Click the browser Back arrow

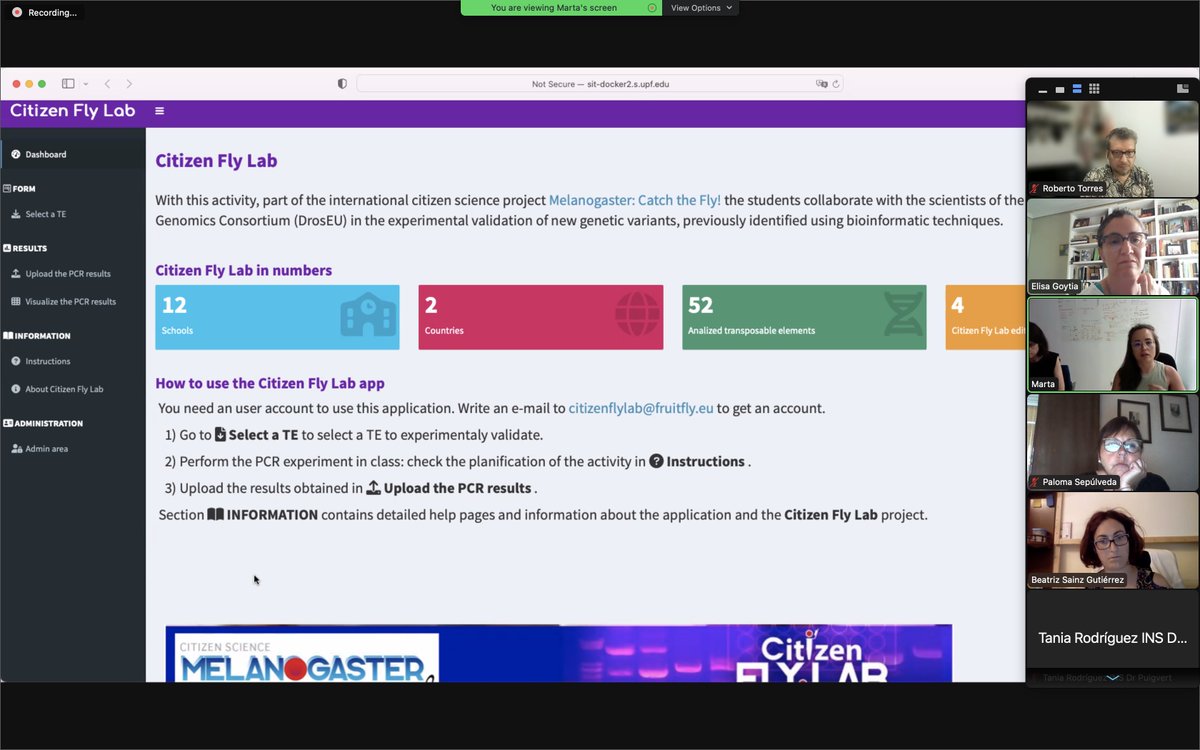coord(107,84)
